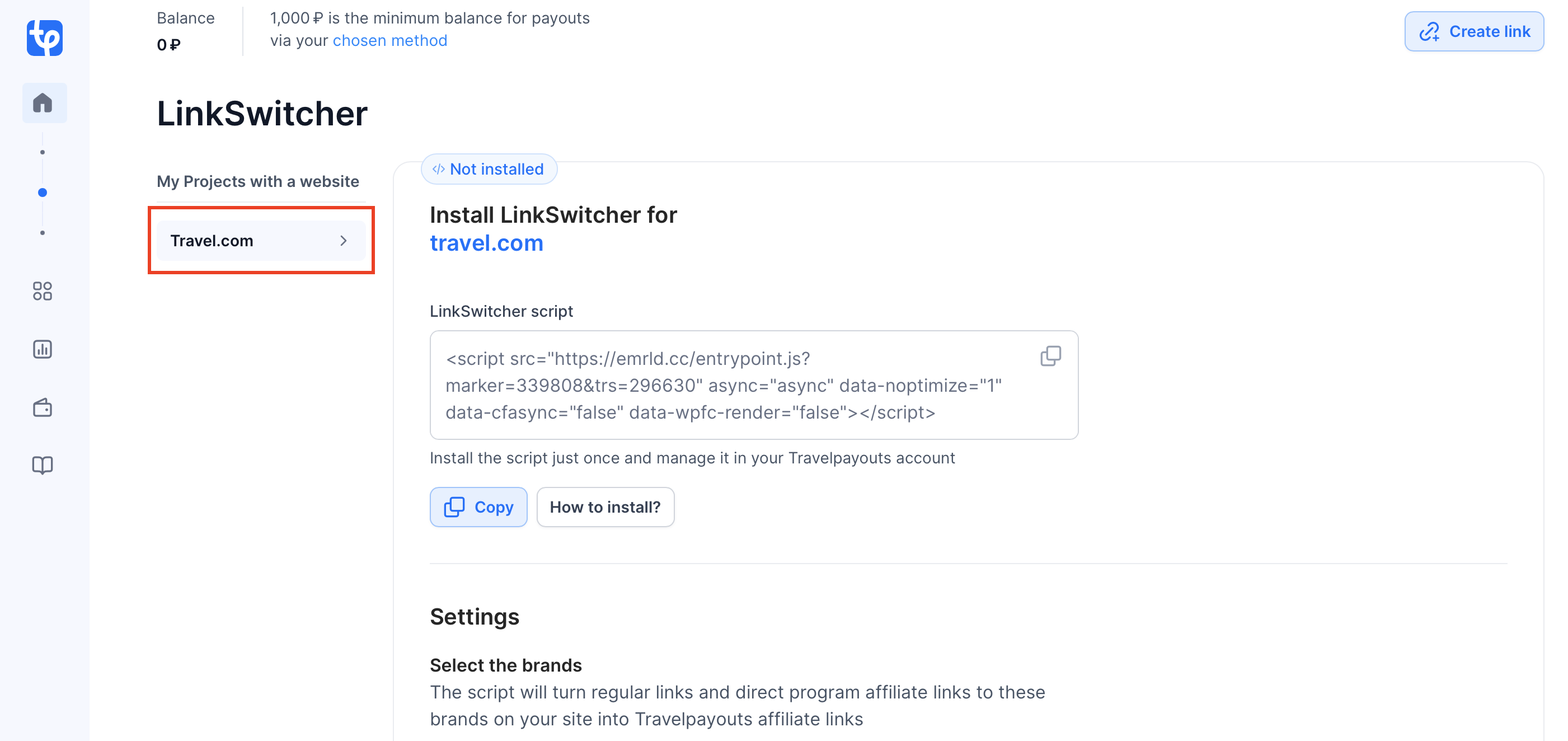Open the travel.com link
Screen dimensions: 1568x741
(486, 243)
